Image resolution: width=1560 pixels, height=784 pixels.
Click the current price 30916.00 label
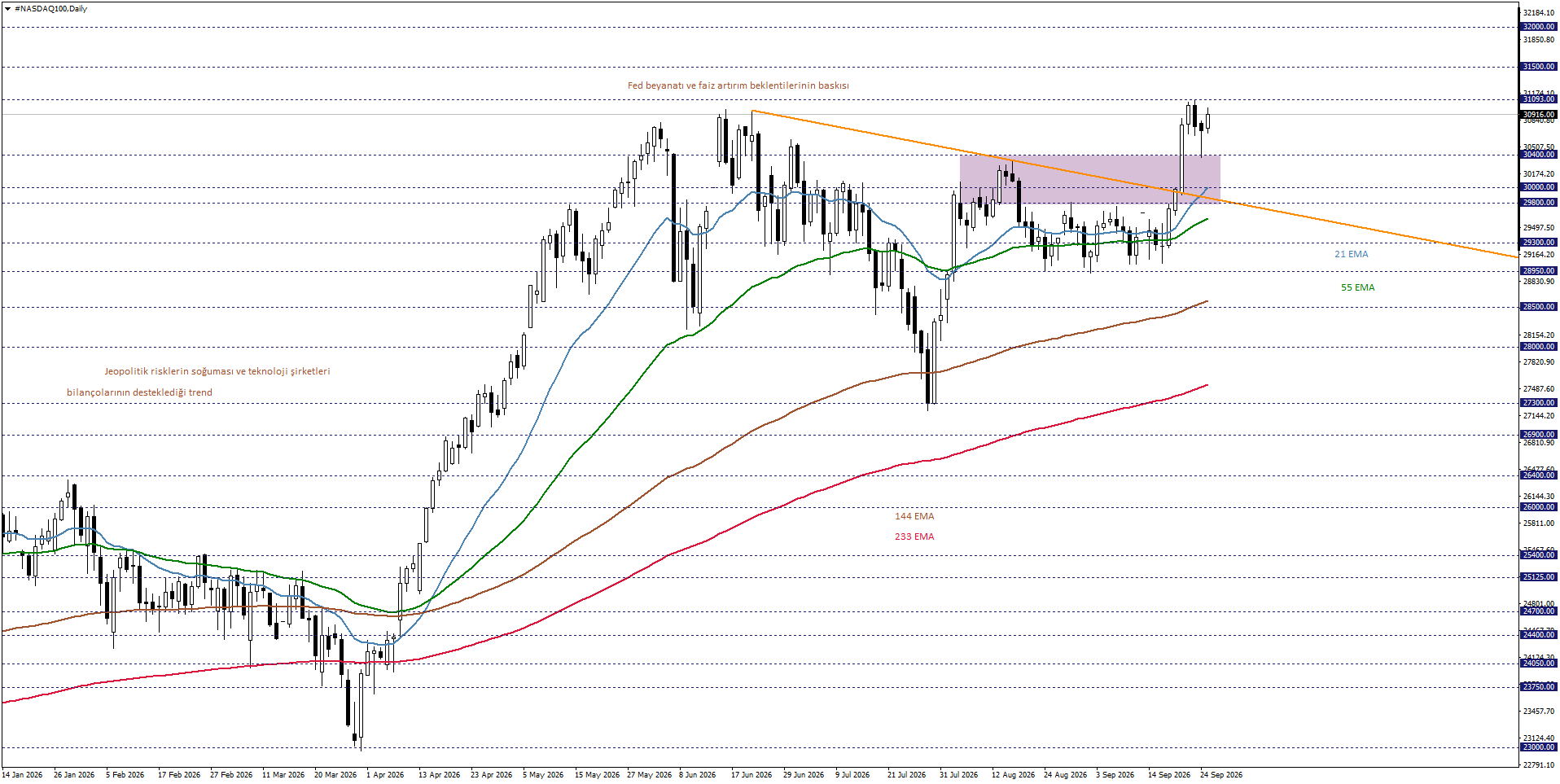pos(1538,114)
